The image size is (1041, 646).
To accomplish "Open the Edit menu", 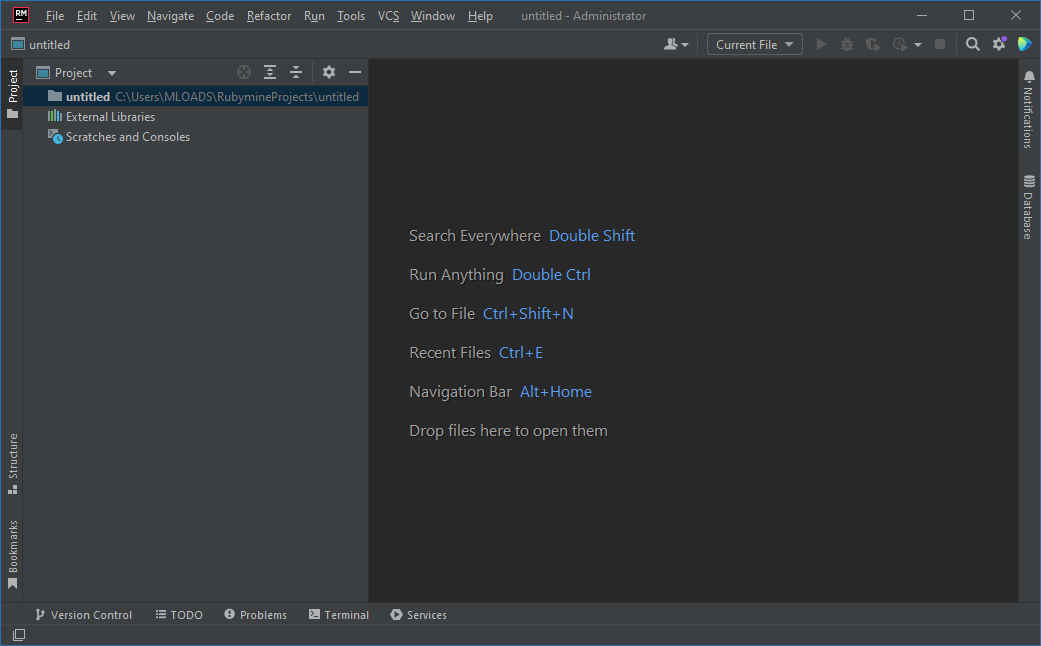I will pos(86,15).
